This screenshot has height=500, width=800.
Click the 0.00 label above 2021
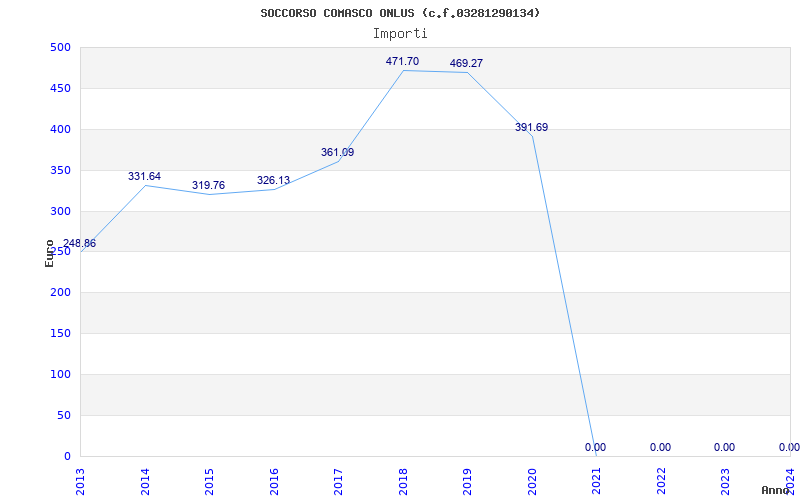[x=595, y=447]
